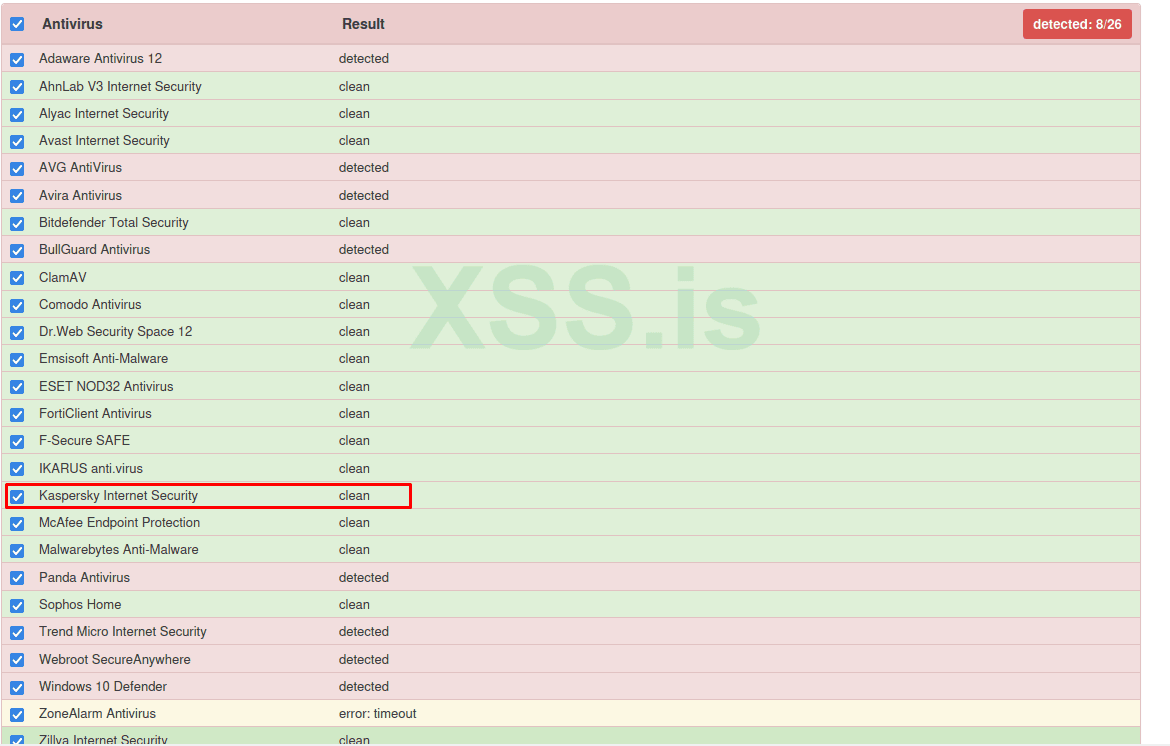
Task: Uncheck the Bitdefender Total Security checkbox
Action: [x=17, y=224]
